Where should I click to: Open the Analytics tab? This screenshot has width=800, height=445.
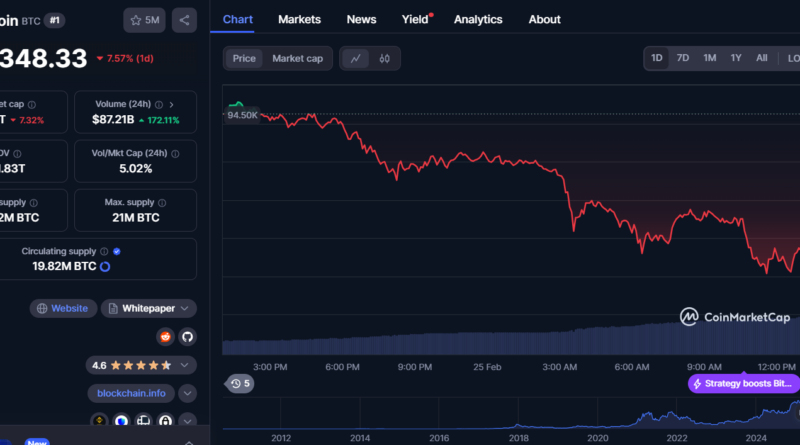point(478,19)
